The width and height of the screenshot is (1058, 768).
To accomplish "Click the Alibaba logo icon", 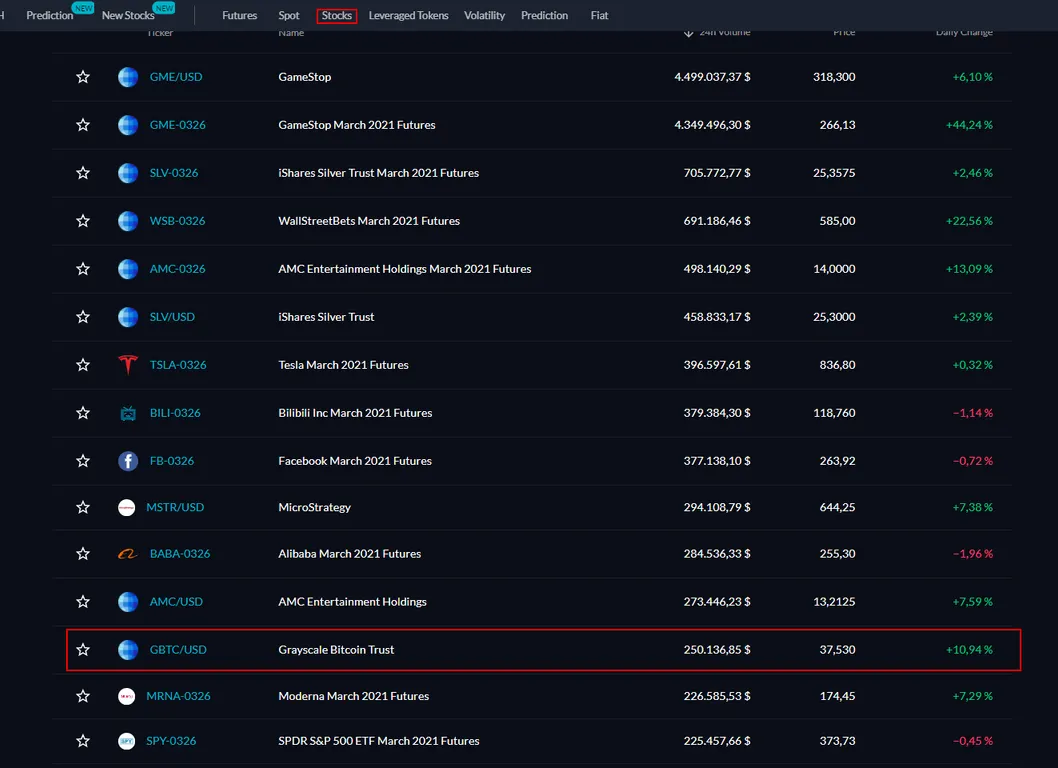I will coord(128,554).
